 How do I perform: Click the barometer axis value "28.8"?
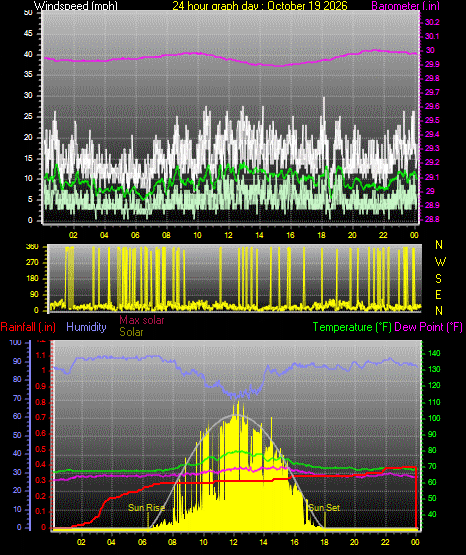432,219
